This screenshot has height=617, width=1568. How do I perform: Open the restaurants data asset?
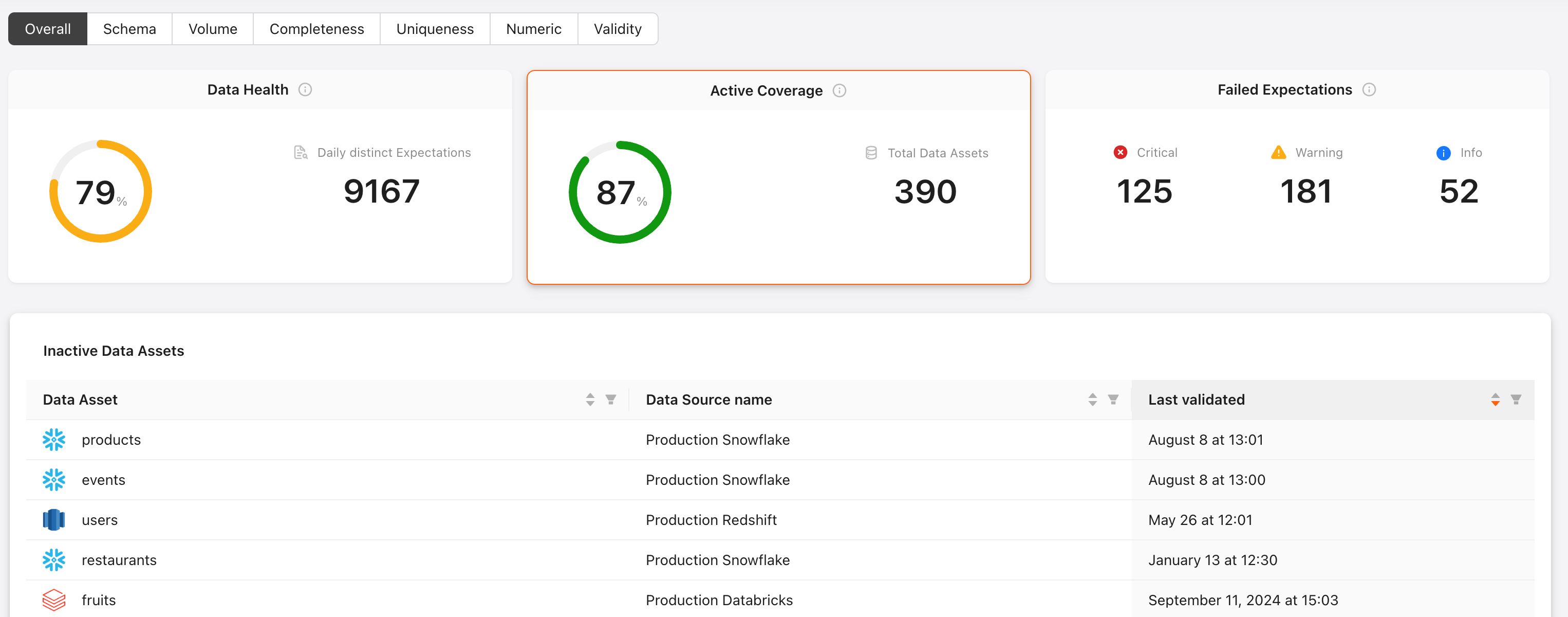[119, 560]
